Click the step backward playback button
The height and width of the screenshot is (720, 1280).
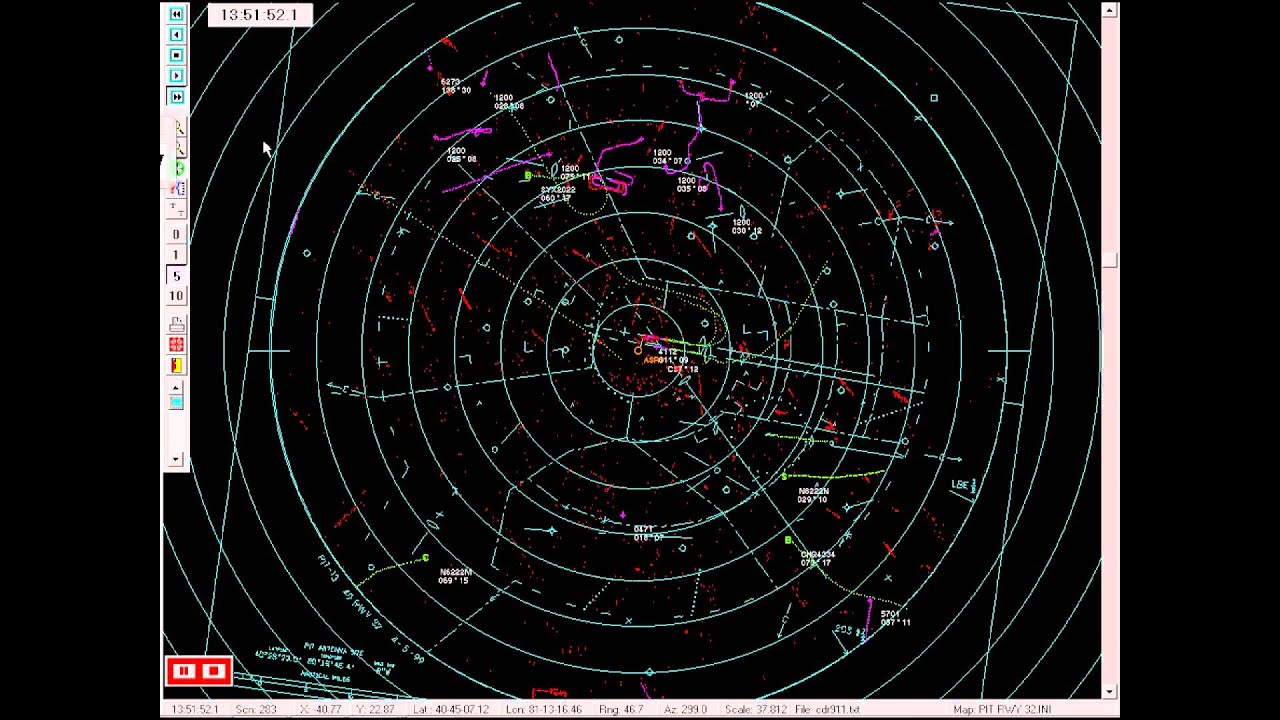point(176,35)
